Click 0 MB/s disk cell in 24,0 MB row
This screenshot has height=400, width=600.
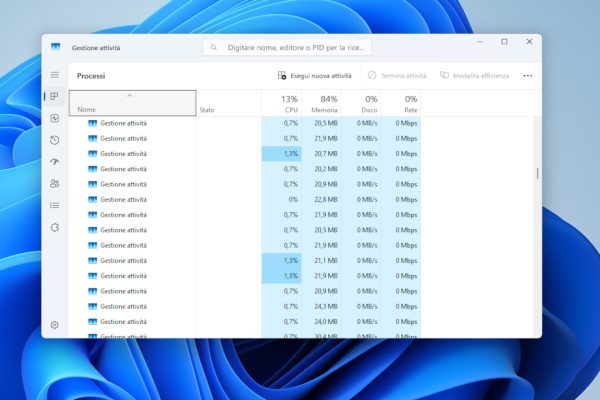(361, 322)
